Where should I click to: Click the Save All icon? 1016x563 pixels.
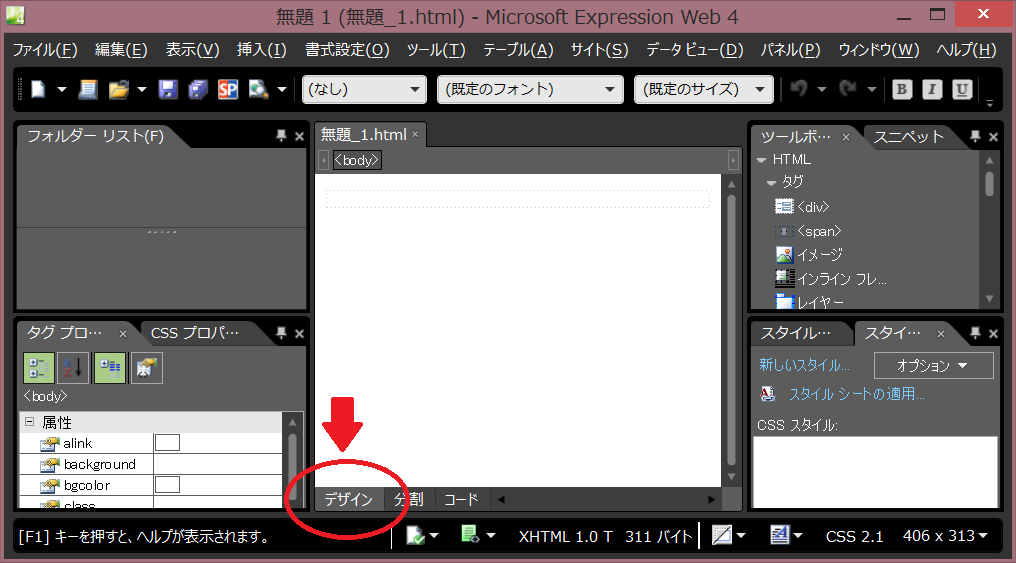[x=198, y=89]
